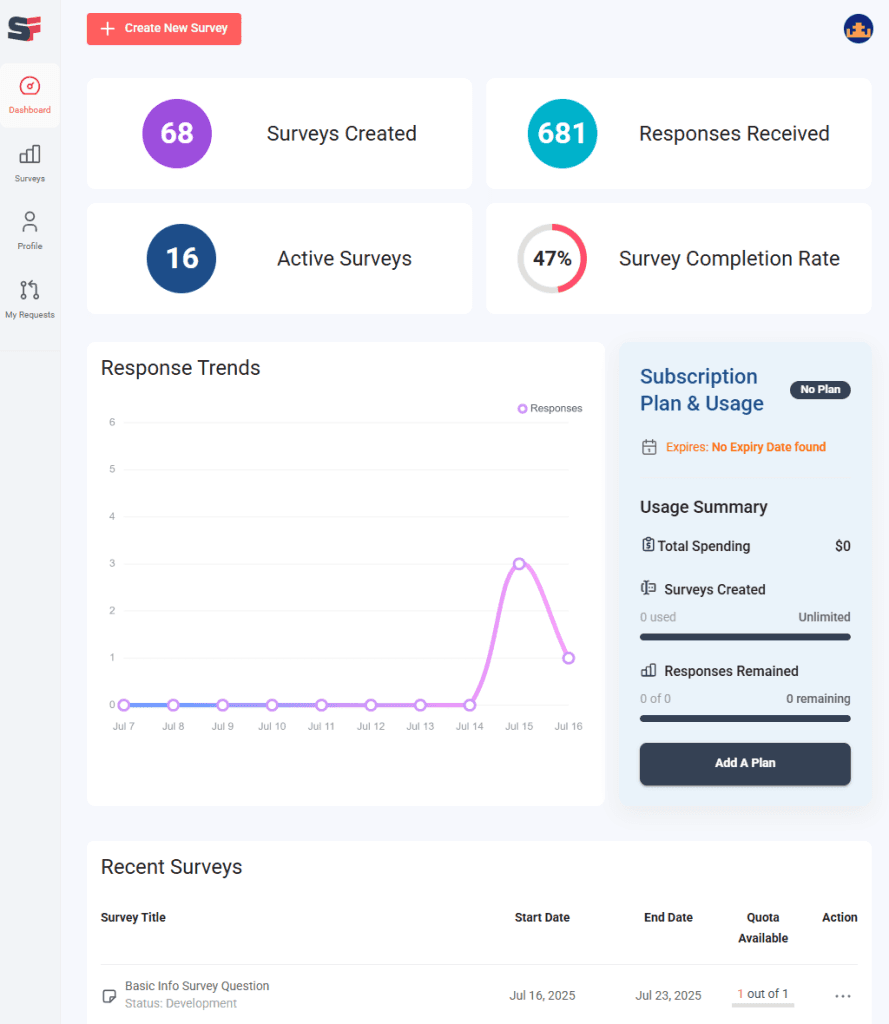Viewport: 889px width, 1024px height.
Task: Click the Responses Remained bar chart icon
Action: [x=648, y=671]
